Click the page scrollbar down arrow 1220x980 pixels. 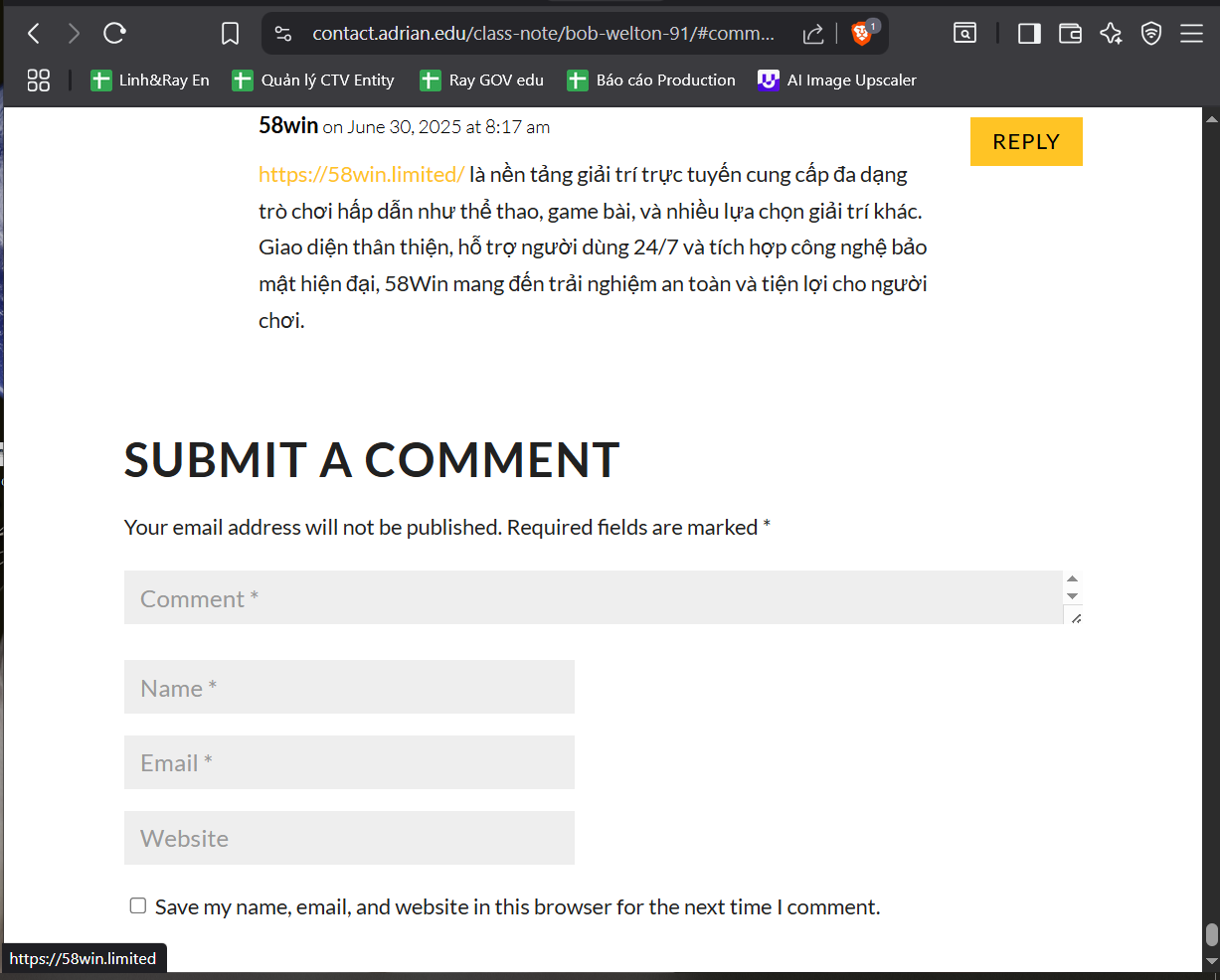[1211, 961]
